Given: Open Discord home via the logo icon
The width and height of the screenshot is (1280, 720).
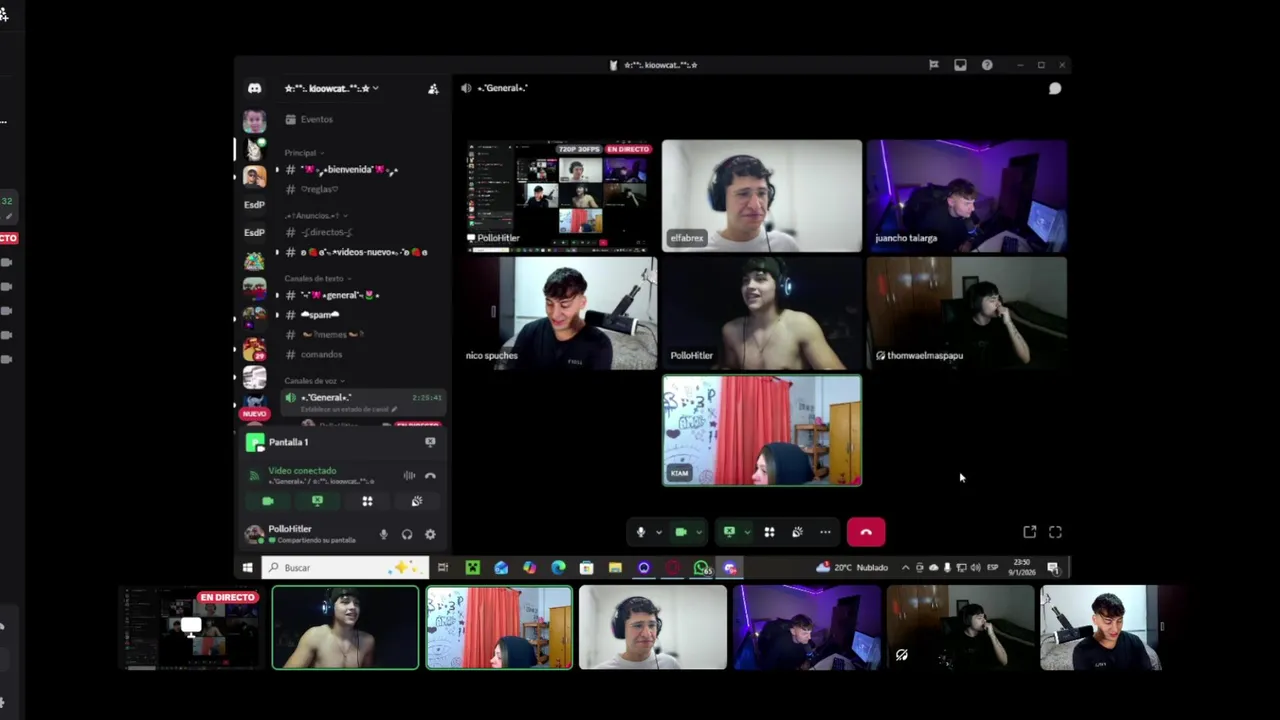Looking at the screenshot, I should (254, 88).
